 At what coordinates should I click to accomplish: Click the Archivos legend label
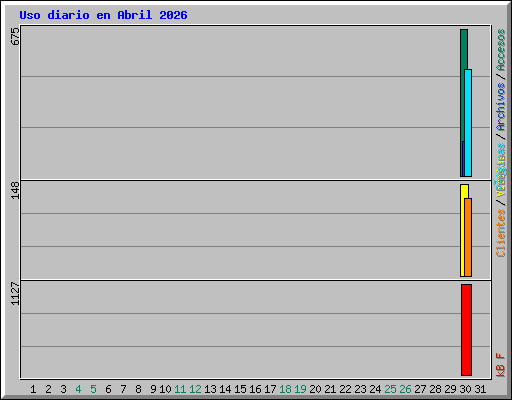[501, 107]
